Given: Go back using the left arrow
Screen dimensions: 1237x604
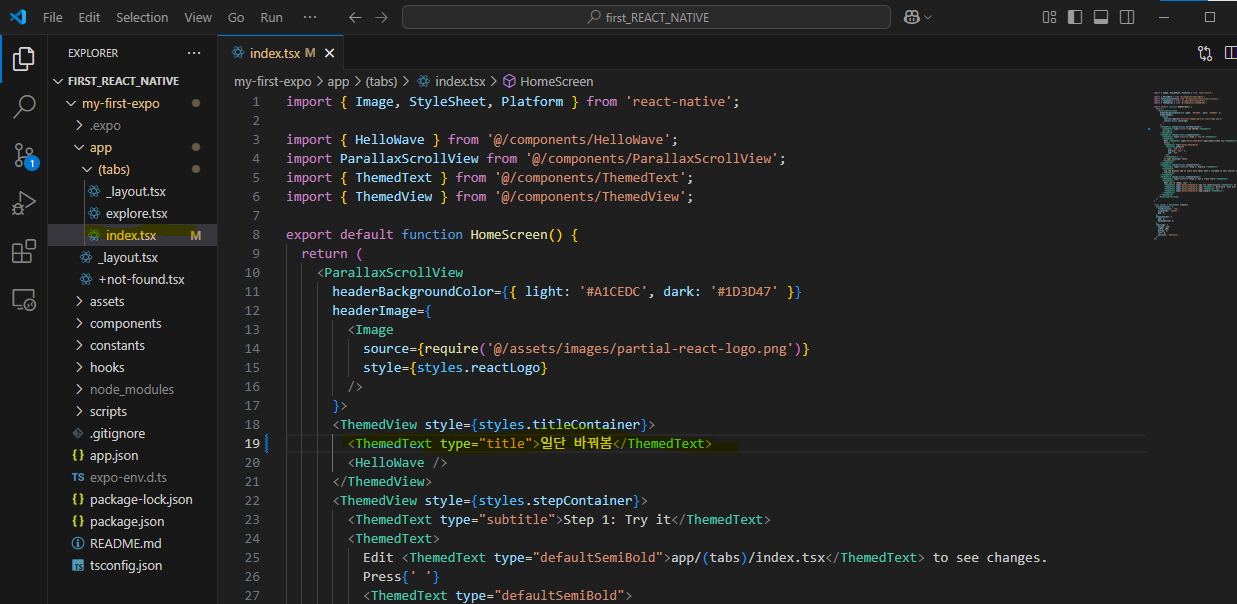Looking at the screenshot, I should coord(355,17).
